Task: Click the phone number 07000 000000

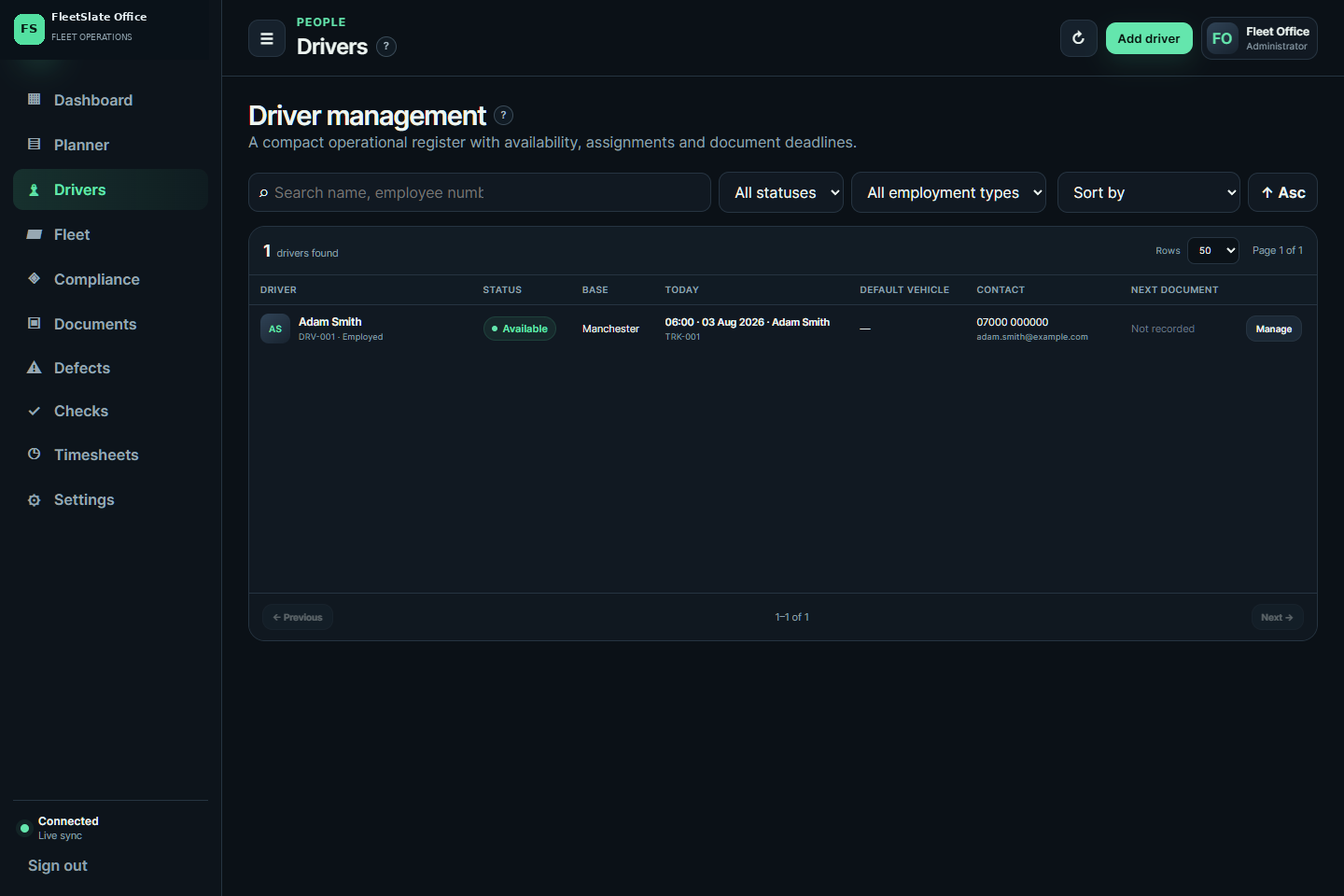Action: click(x=1012, y=322)
